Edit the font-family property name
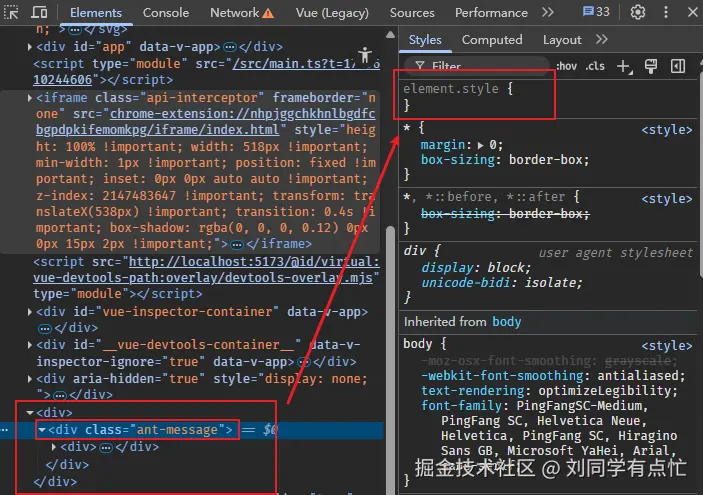 coord(461,406)
